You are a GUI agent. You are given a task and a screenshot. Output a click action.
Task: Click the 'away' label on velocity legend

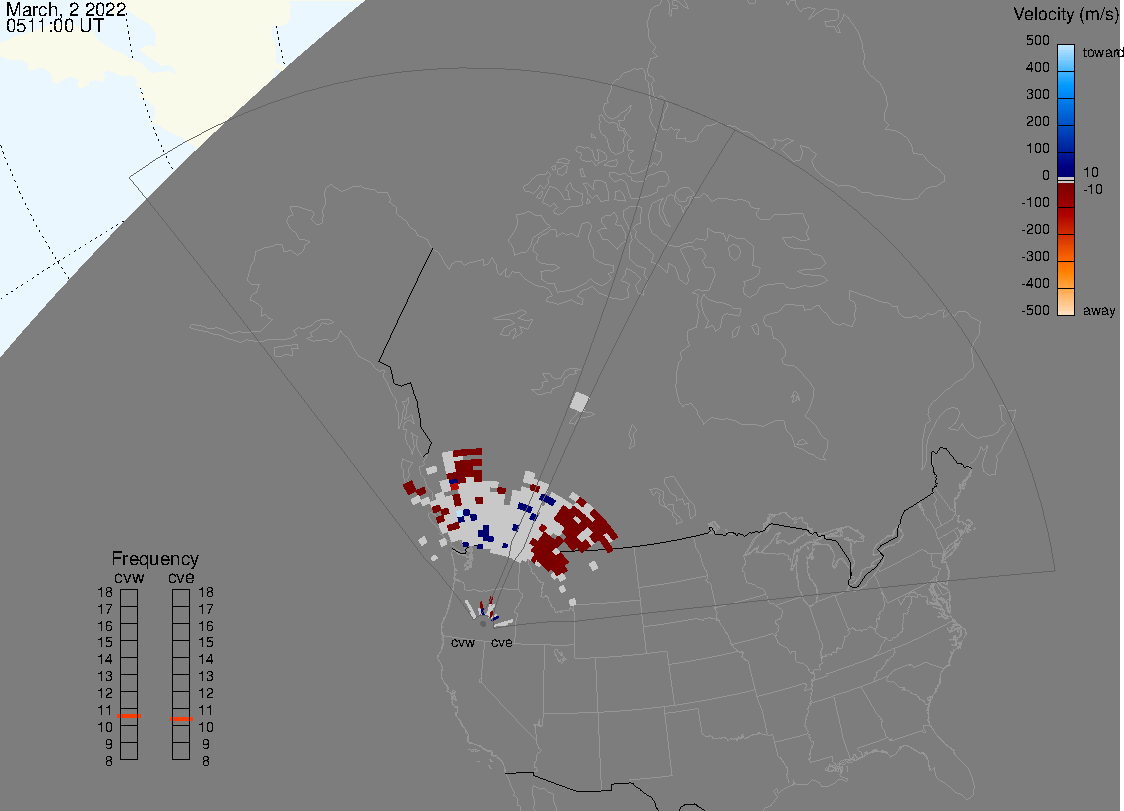(1099, 310)
